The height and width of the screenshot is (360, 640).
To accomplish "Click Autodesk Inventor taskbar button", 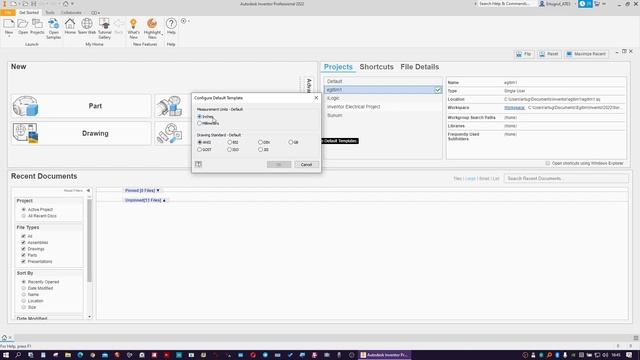I will coord(384,355).
